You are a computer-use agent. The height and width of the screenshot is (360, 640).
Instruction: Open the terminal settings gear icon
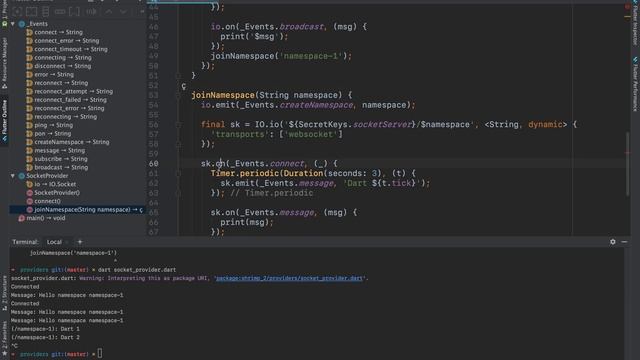point(613,242)
